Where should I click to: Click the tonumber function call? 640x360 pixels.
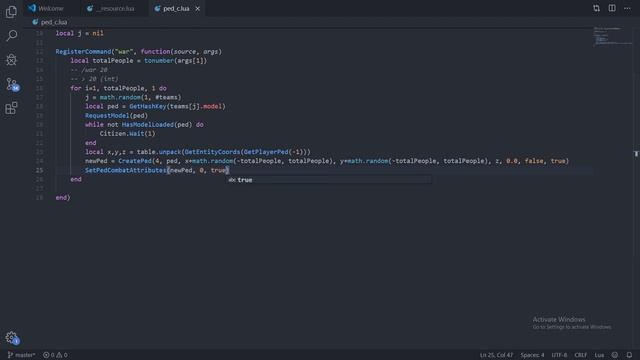[x=159, y=60]
